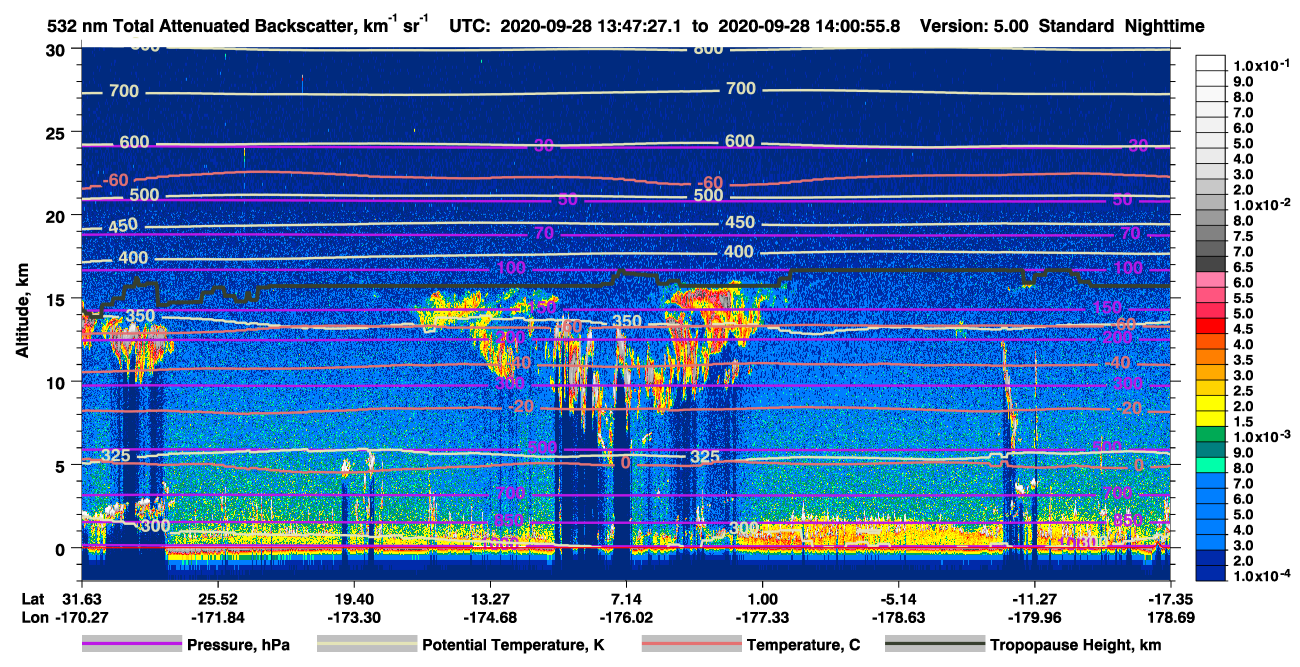
Task: Click the bright mint-aqua cell in the colorbar
Action: (x=1211, y=467)
